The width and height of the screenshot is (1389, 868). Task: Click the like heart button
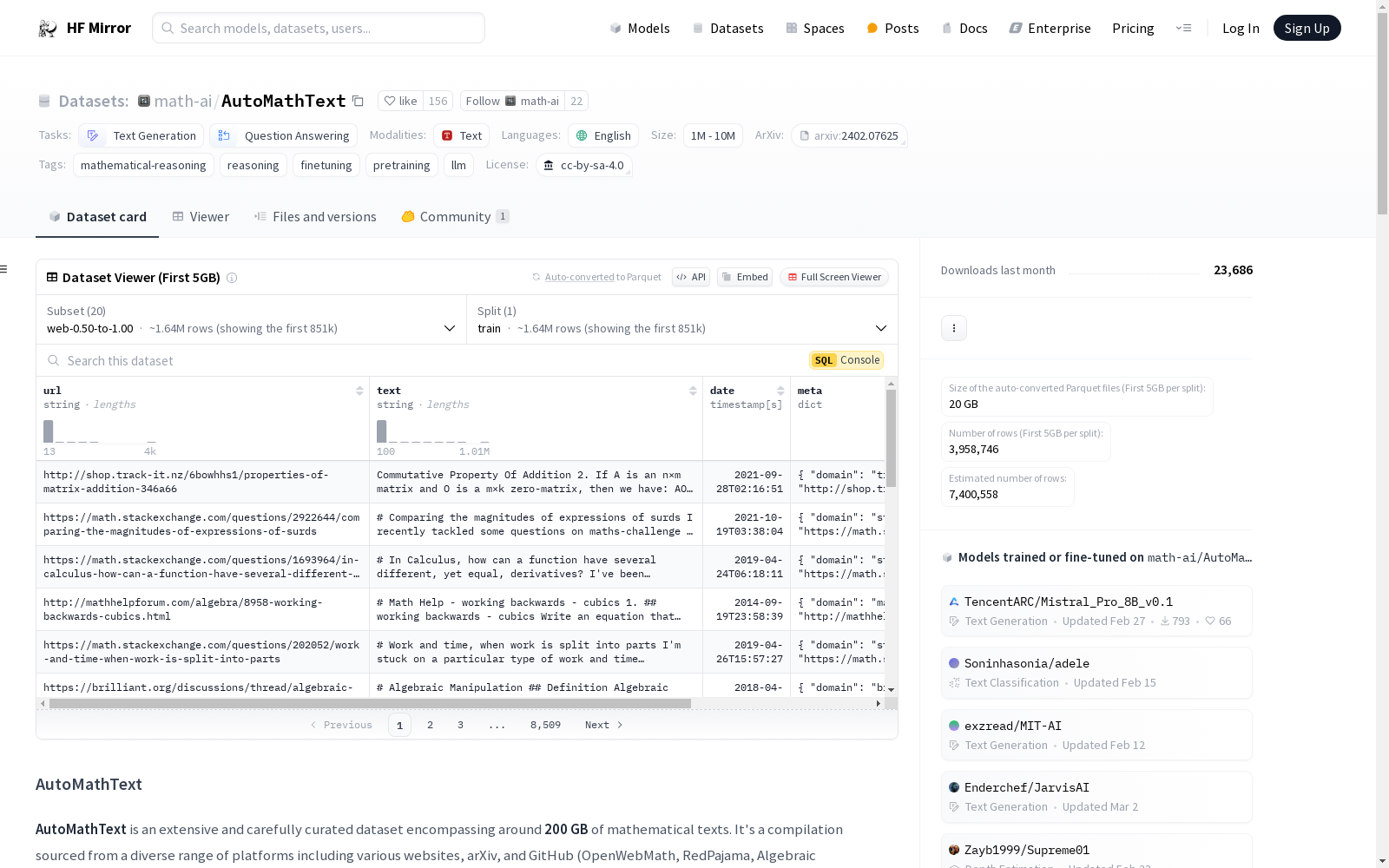(401, 101)
